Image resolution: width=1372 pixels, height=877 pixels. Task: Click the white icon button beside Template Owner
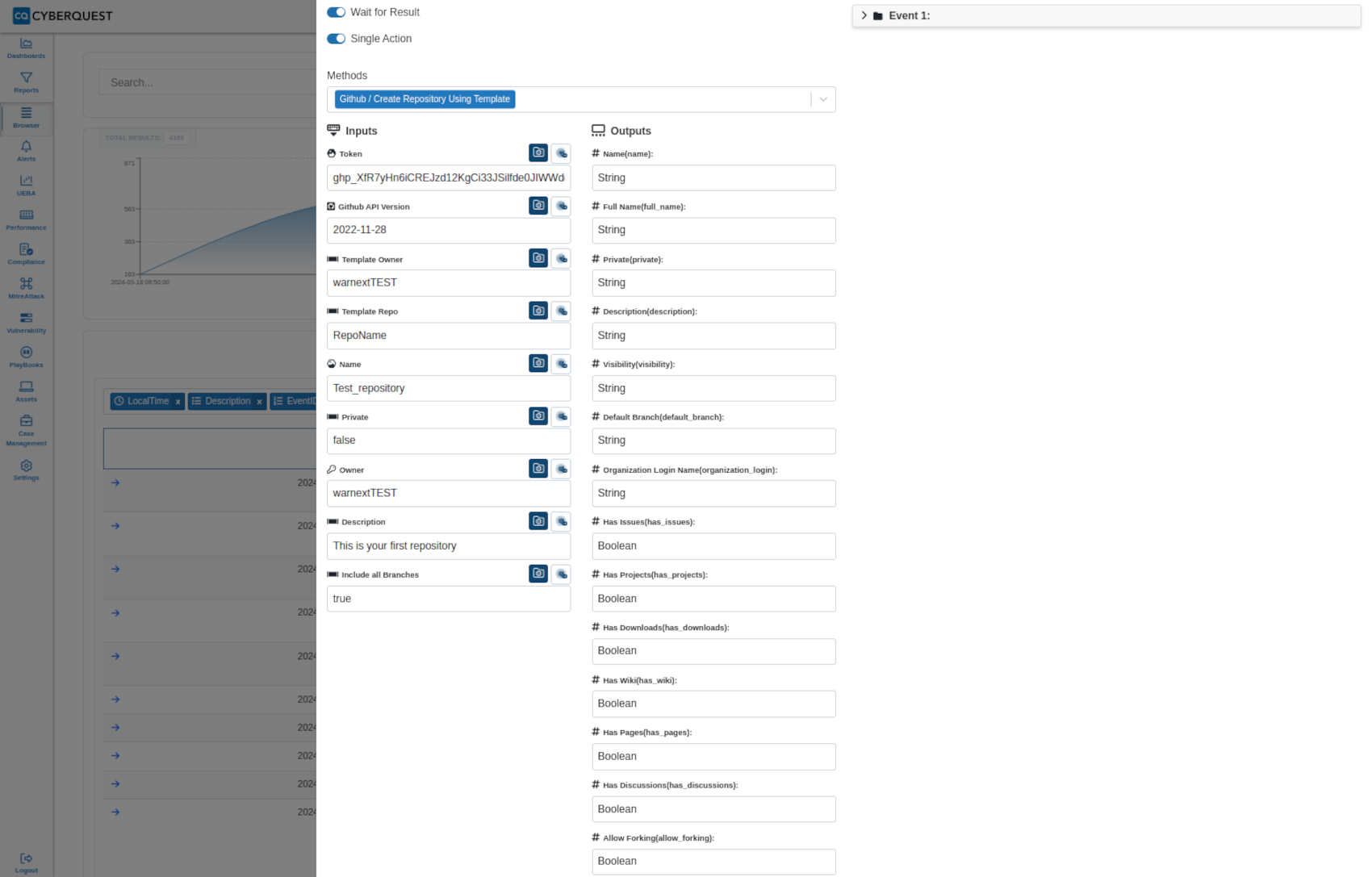click(561, 258)
